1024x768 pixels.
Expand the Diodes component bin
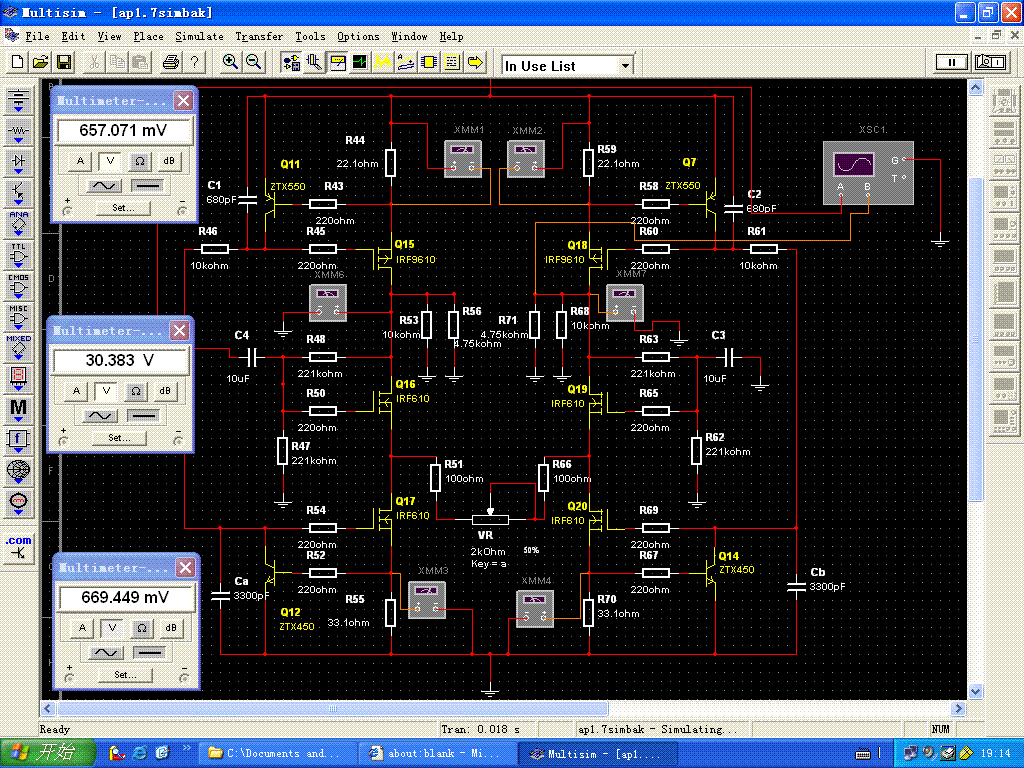coord(19,160)
